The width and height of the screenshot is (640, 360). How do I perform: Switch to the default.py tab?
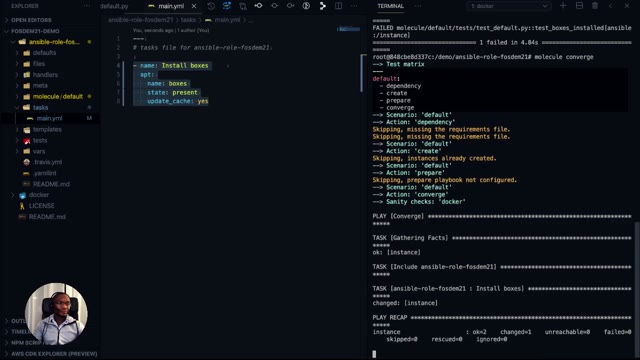coord(114,6)
